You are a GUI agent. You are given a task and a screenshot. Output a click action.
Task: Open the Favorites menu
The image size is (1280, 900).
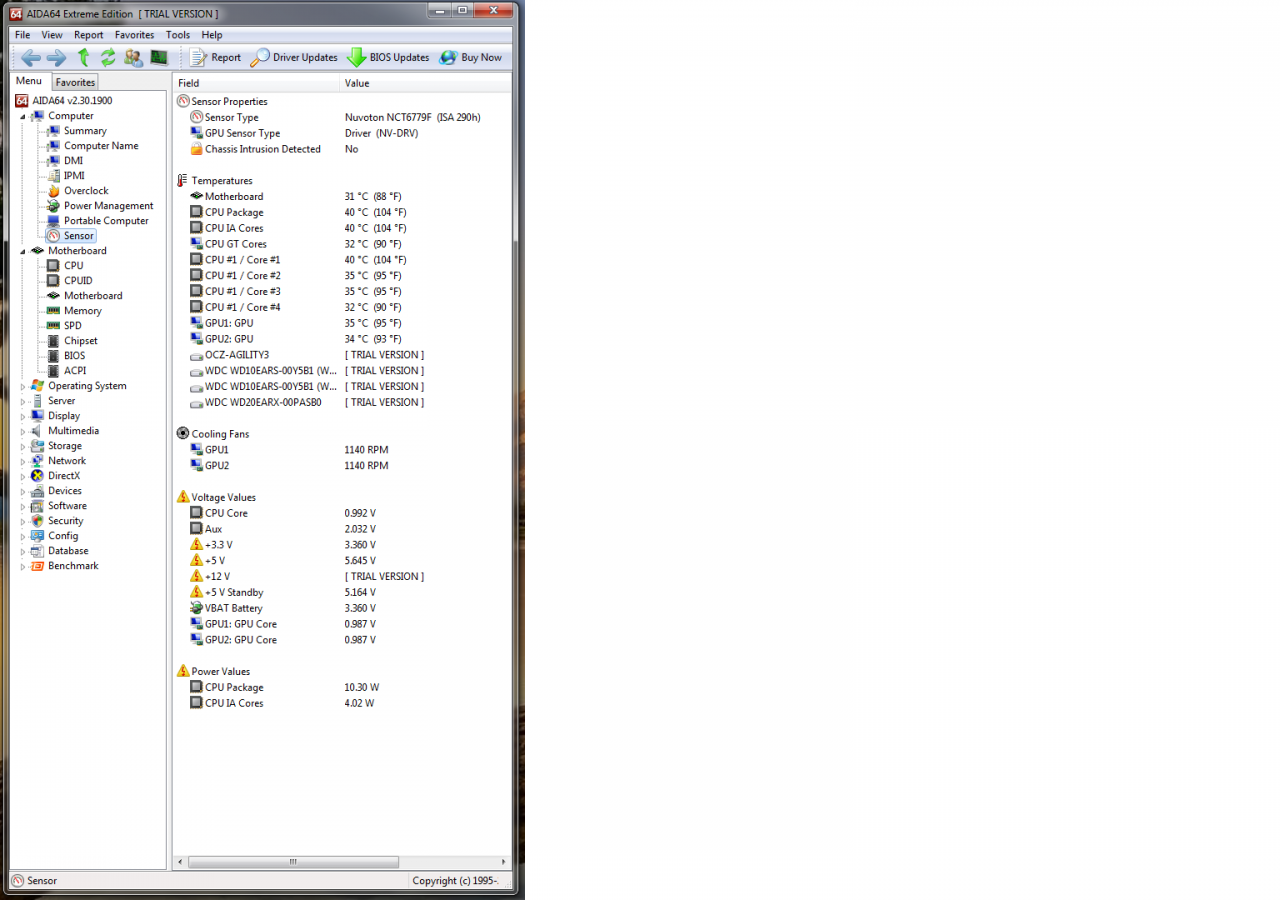point(134,35)
